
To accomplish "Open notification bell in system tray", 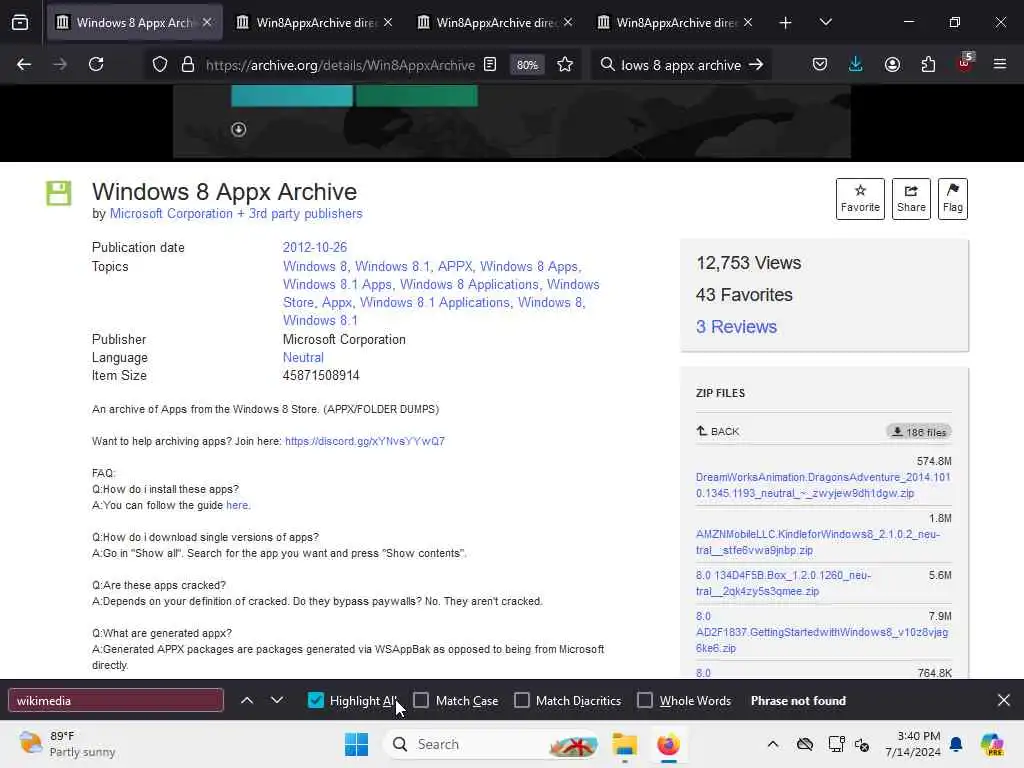I will click(956, 744).
